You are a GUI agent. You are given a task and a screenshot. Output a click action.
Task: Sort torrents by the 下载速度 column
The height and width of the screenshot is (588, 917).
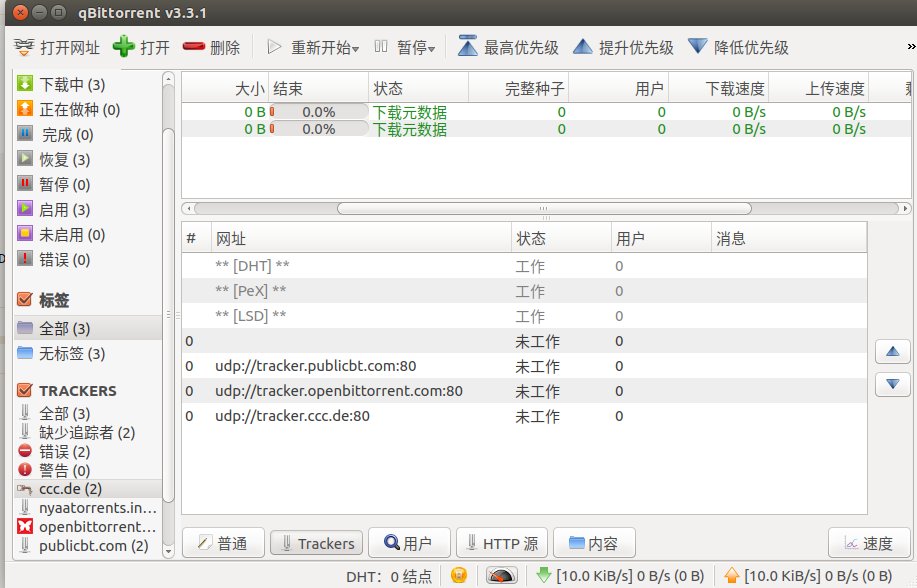pyautogui.click(x=718, y=88)
